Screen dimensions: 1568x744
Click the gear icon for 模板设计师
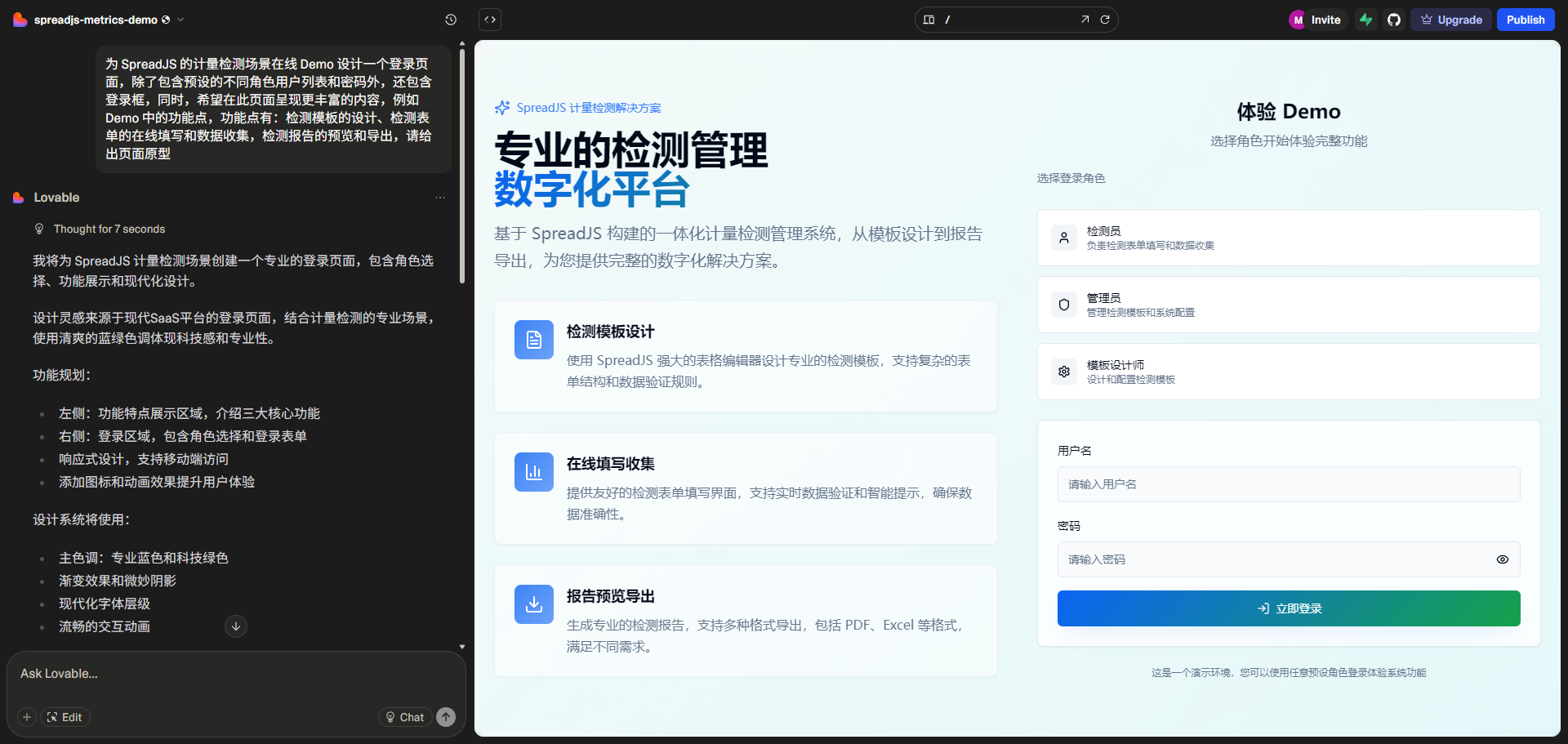pos(1064,372)
